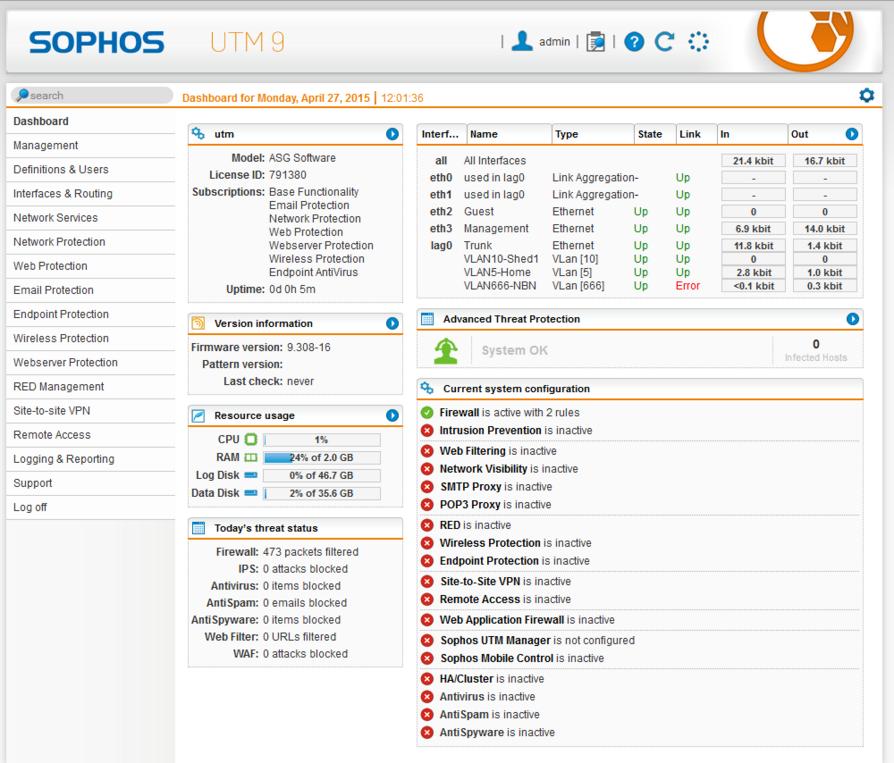Image resolution: width=894 pixels, height=763 pixels.
Task: Open dashboard settings gear icon
Action: tap(867, 95)
